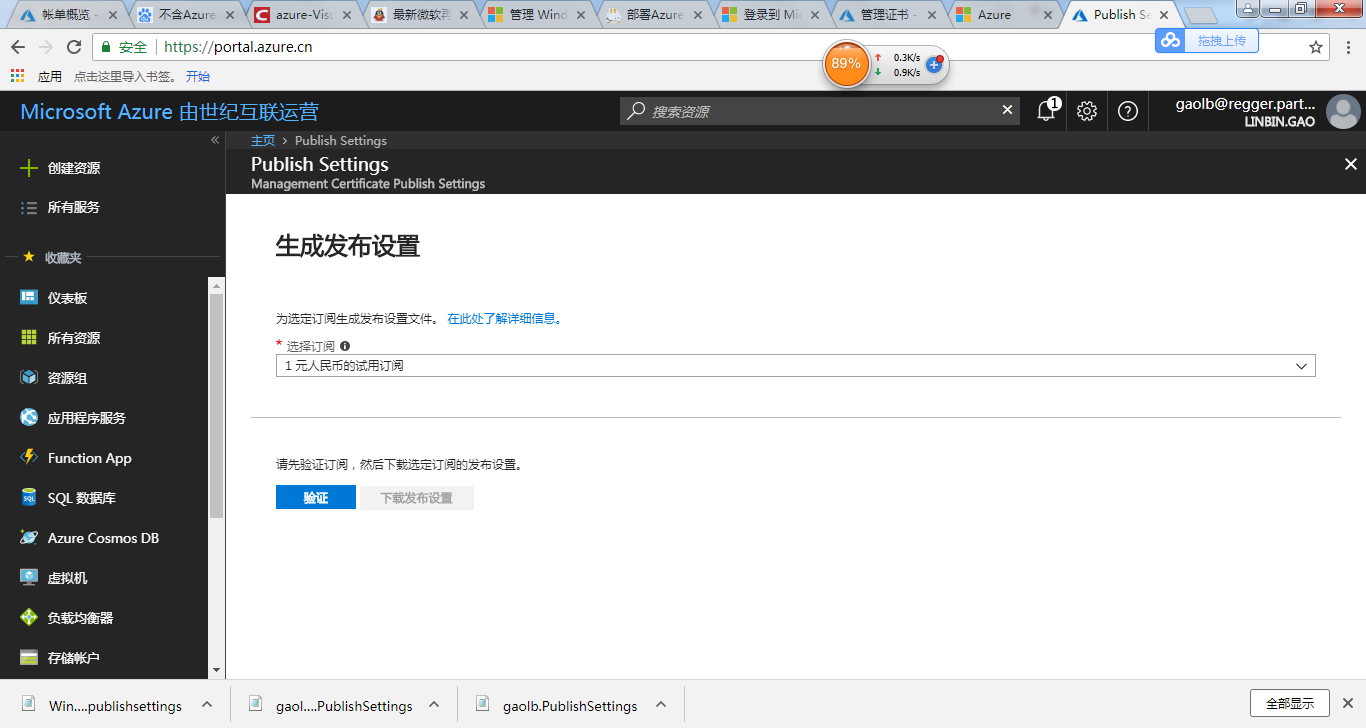Go back with browser back arrow

point(18,47)
